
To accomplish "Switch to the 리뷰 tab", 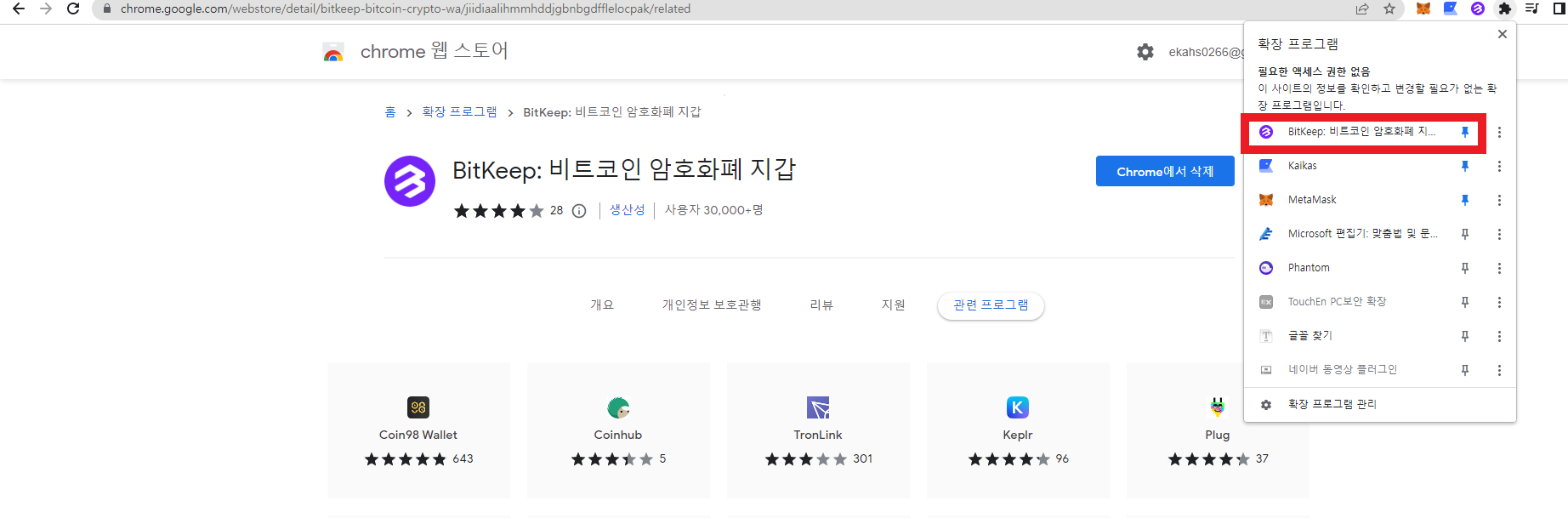I will [821, 305].
